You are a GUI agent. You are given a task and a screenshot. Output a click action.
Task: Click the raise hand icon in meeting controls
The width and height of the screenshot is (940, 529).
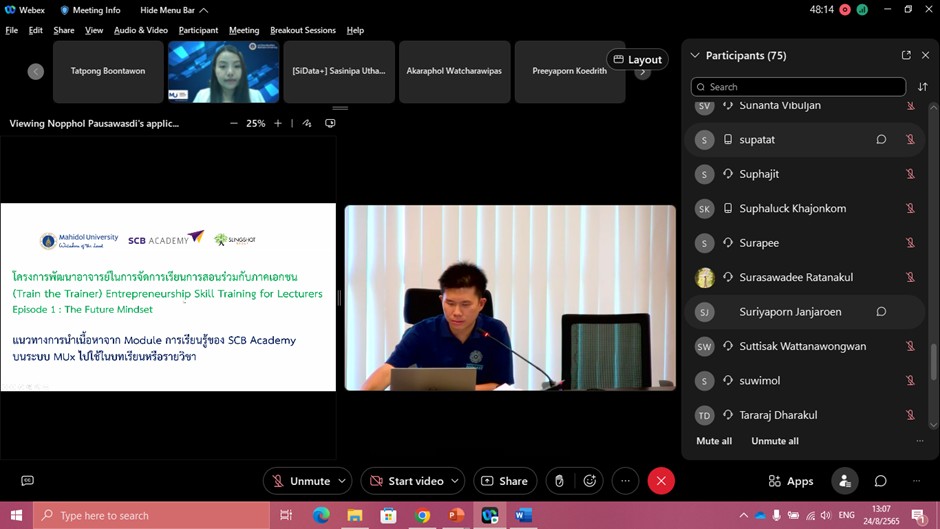(x=559, y=481)
